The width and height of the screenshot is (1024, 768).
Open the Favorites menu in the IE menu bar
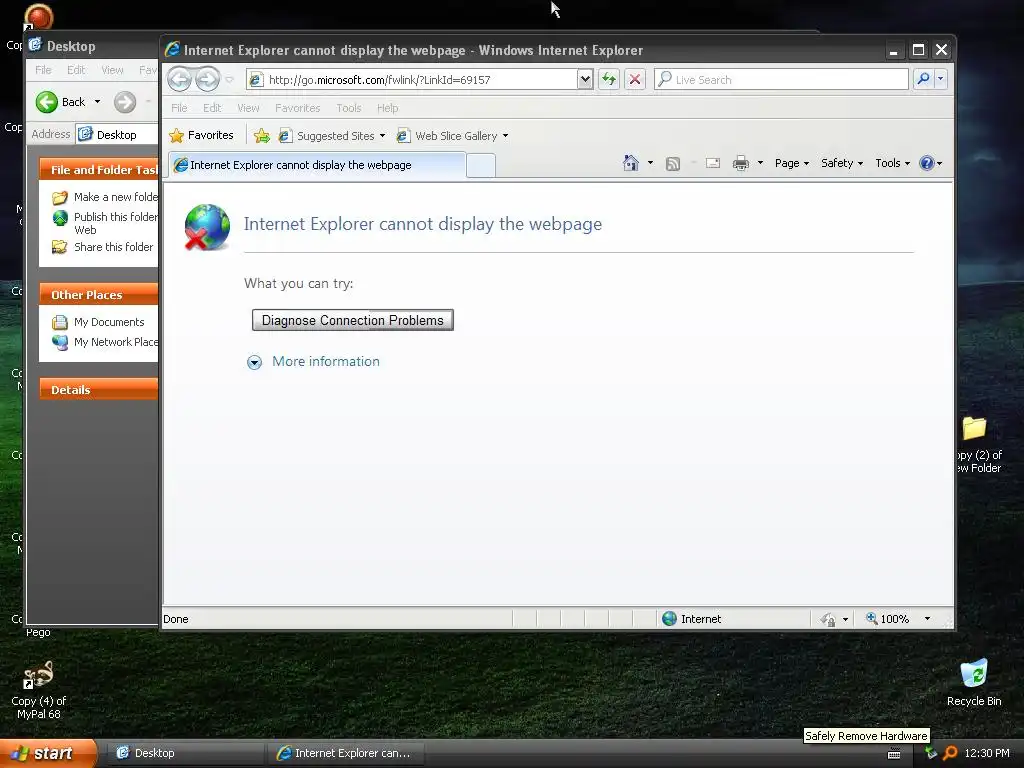point(297,108)
